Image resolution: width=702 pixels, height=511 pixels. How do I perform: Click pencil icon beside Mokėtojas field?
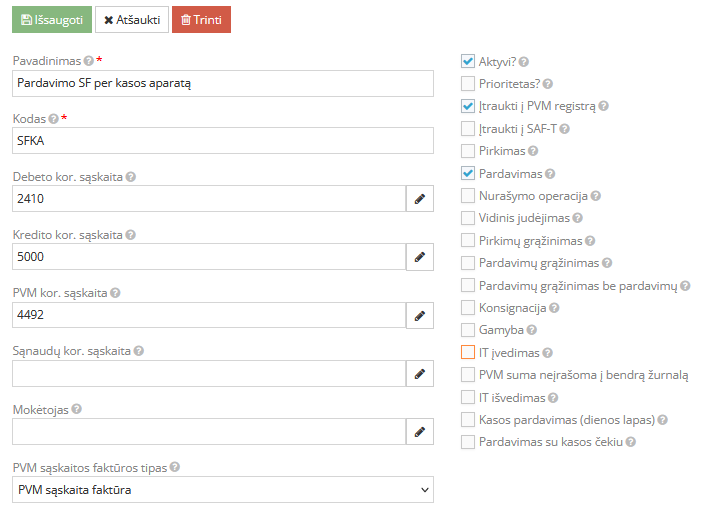pos(420,432)
